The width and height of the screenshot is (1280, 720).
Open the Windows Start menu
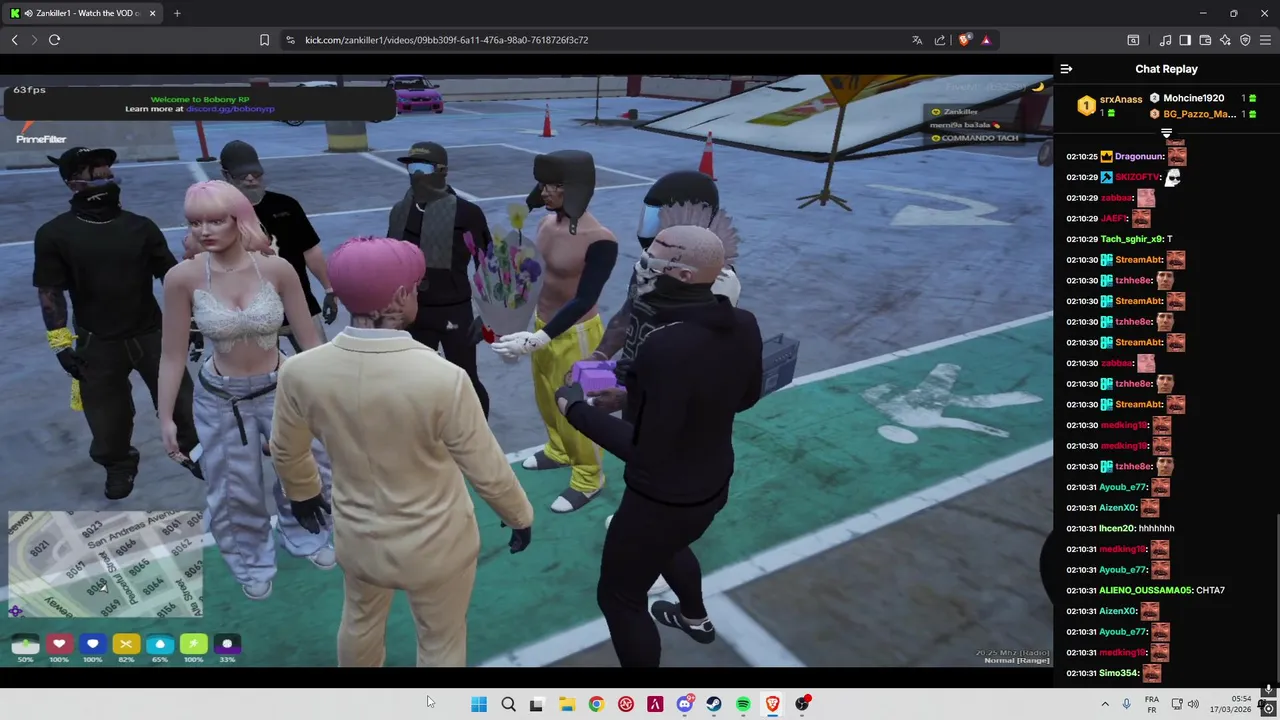[479, 704]
